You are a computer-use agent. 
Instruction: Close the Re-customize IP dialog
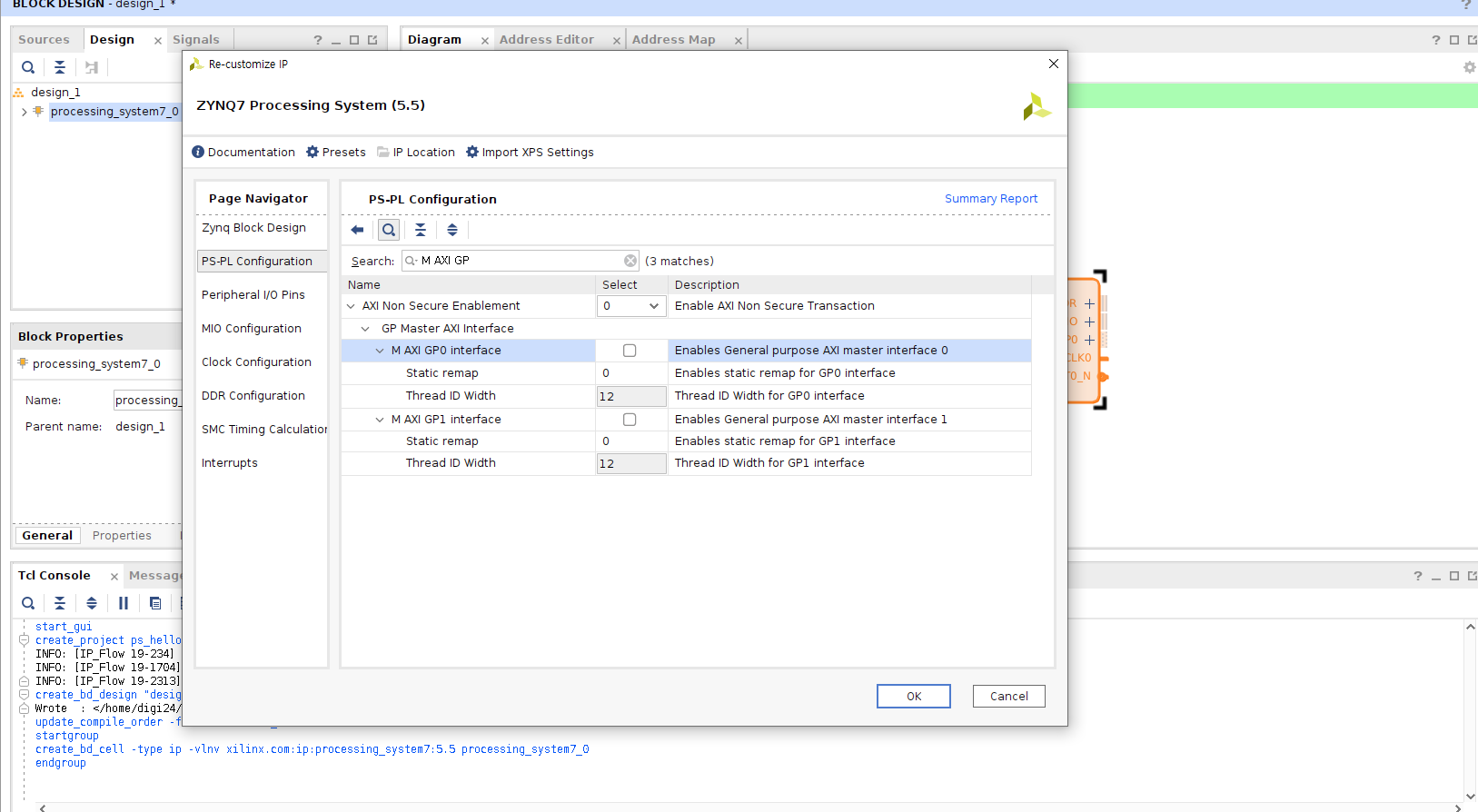[x=1054, y=64]
